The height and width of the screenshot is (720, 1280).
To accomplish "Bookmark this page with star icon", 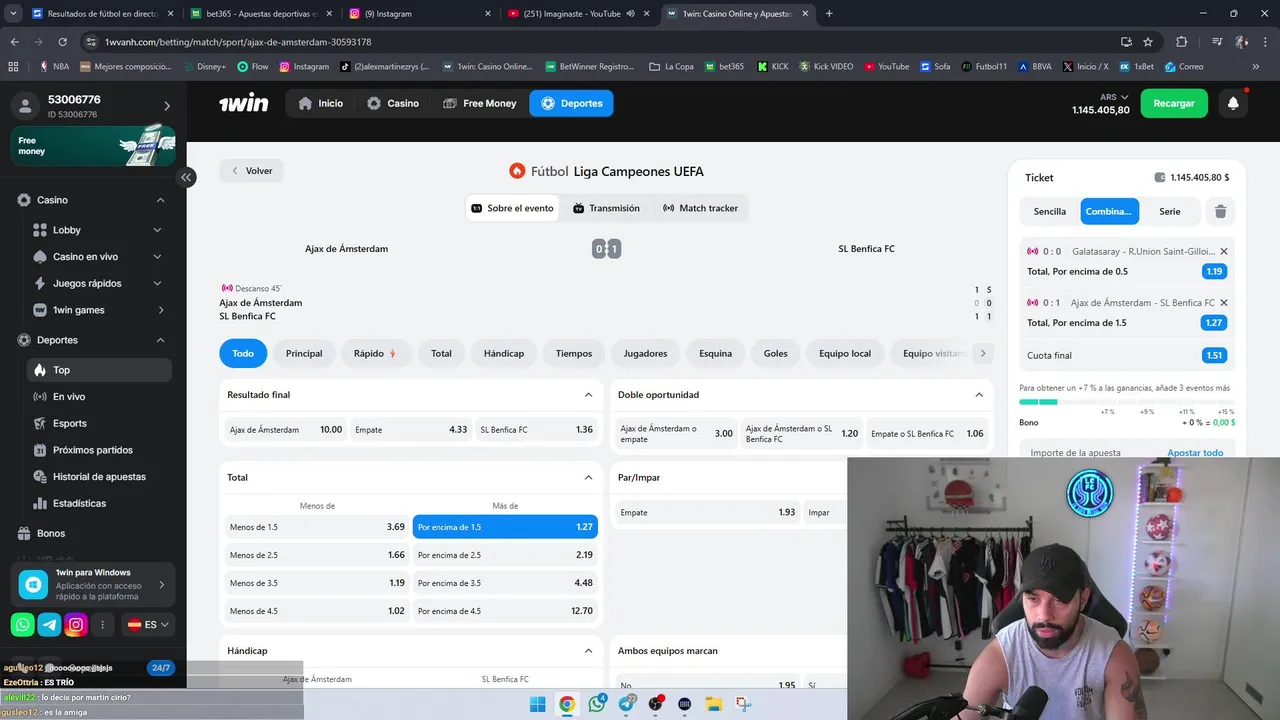I will (1148, 42).
